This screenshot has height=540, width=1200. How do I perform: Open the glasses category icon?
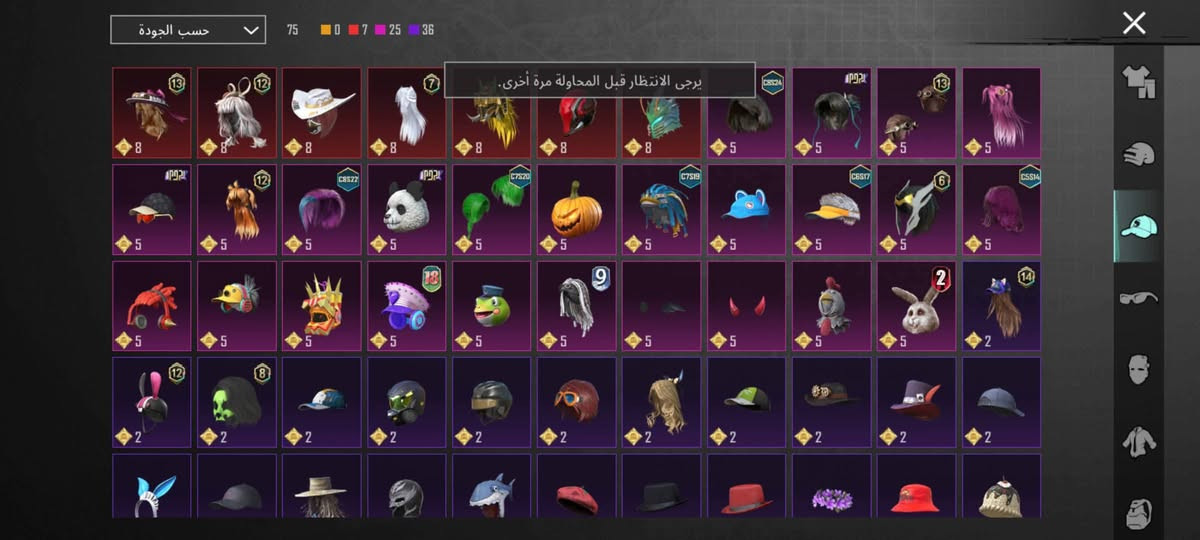[x=1138, y=297]
